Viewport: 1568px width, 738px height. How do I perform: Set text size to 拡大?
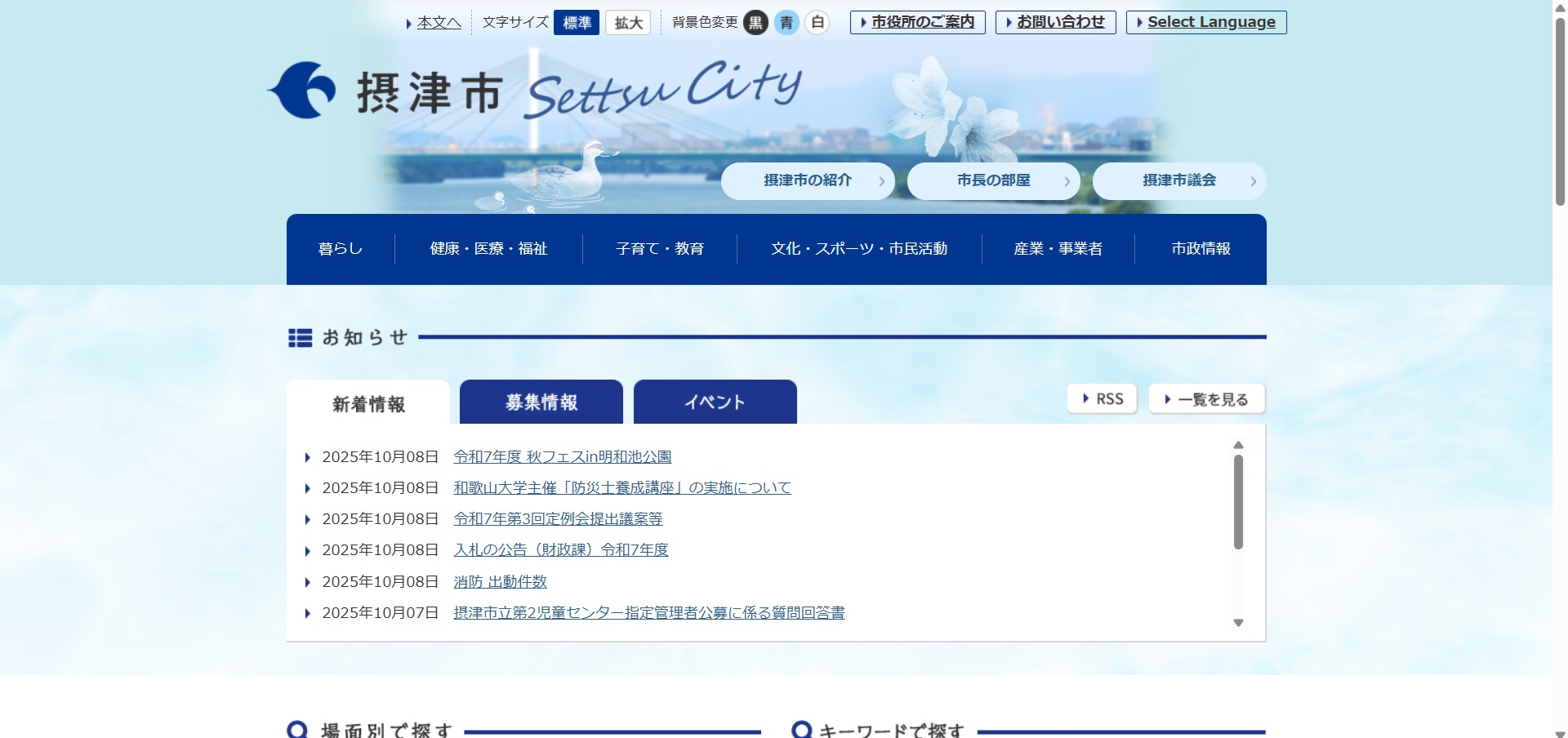[x=628, y=23]
